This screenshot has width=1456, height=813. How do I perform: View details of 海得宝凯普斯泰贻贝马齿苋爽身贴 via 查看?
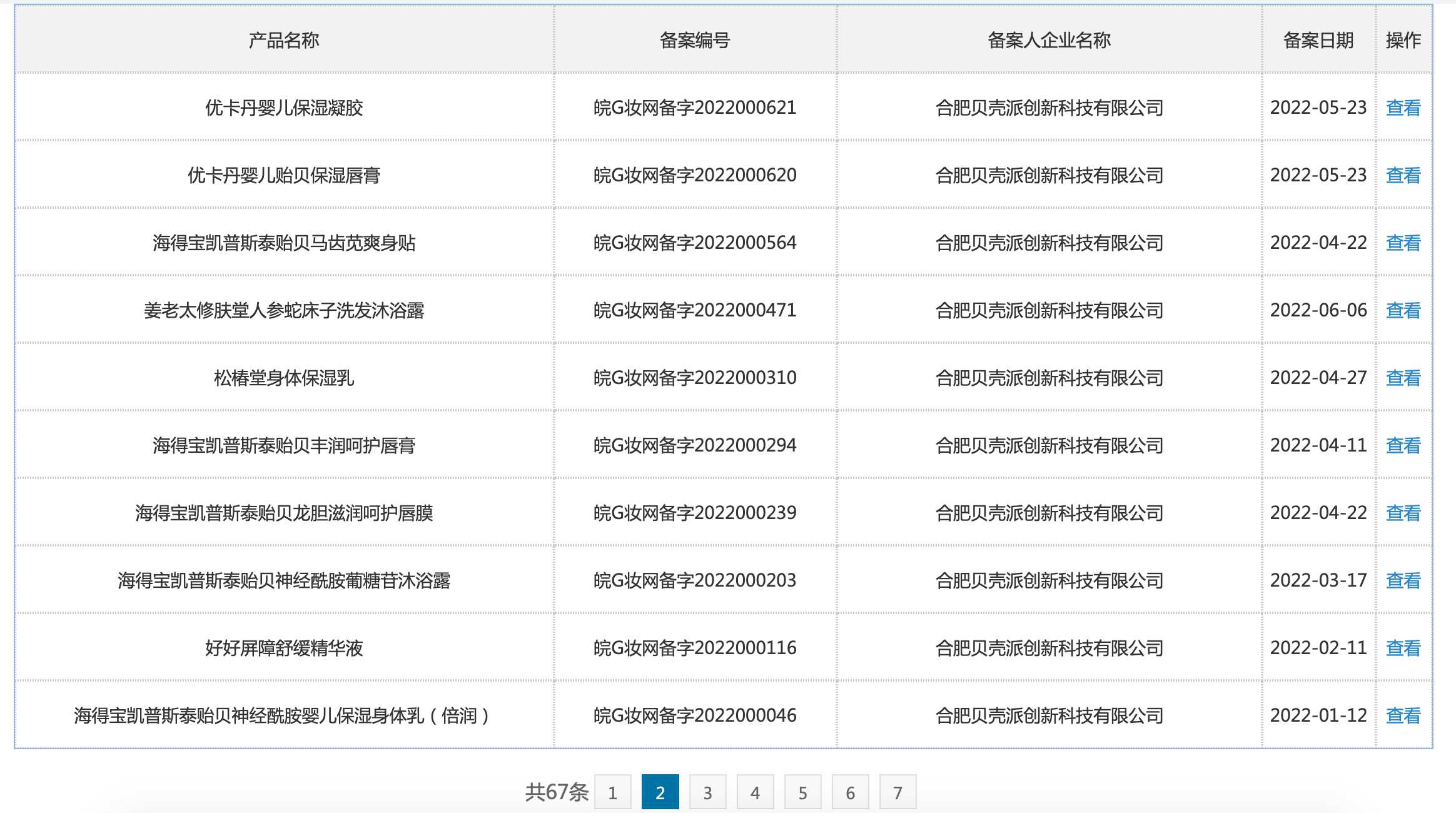(x=1403, y=243)
